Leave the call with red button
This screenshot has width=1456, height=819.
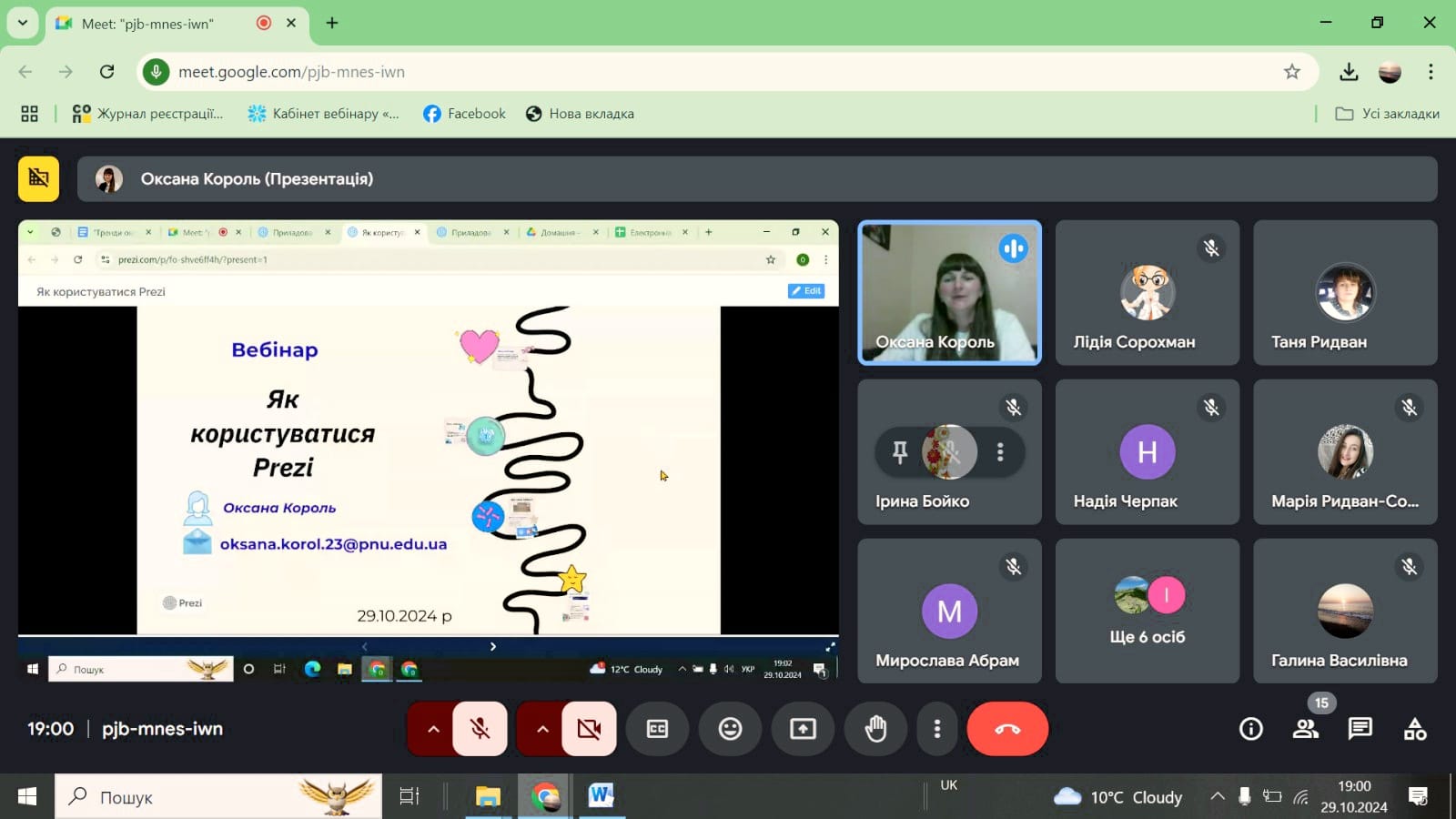pyautogui.click(x=1007, y=729)
